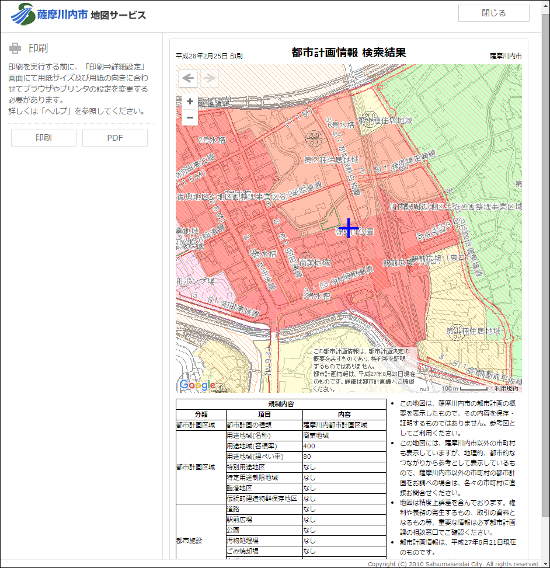Click the printer icon beside 印刷 heading

point(15,48)
